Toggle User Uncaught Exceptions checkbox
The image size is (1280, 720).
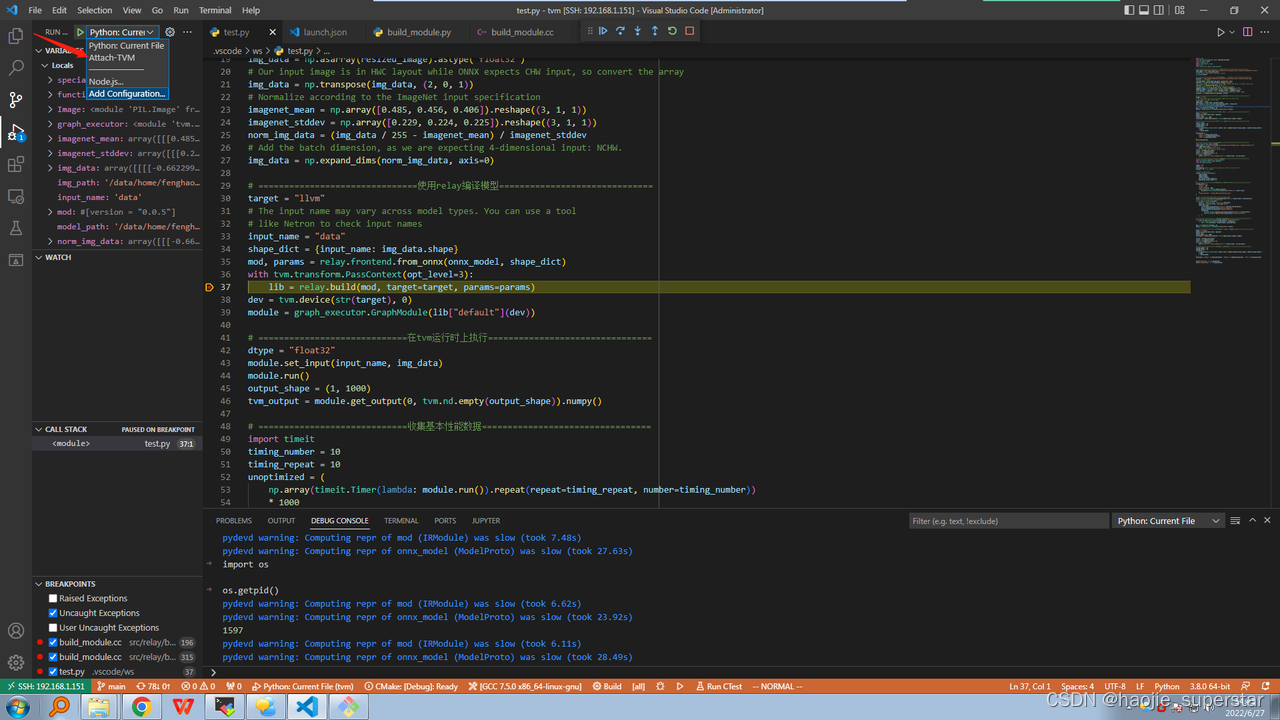click(x=53, y=628)
